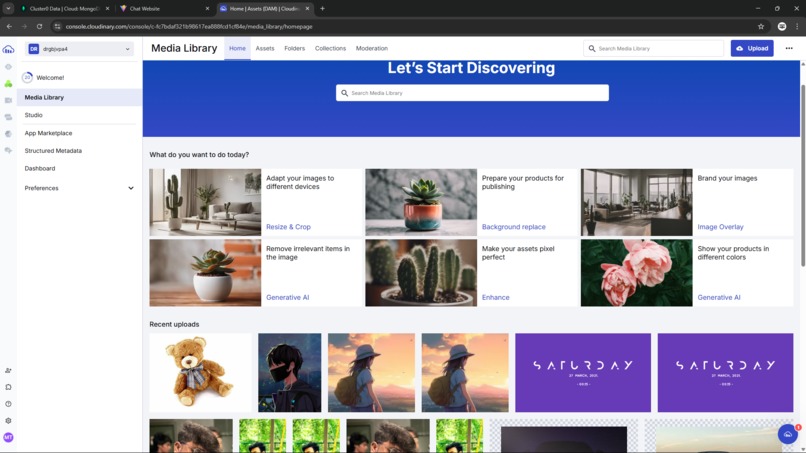Click the page vertical scrollbar
This screenshot has height=453, width=806.
point(802,175)
